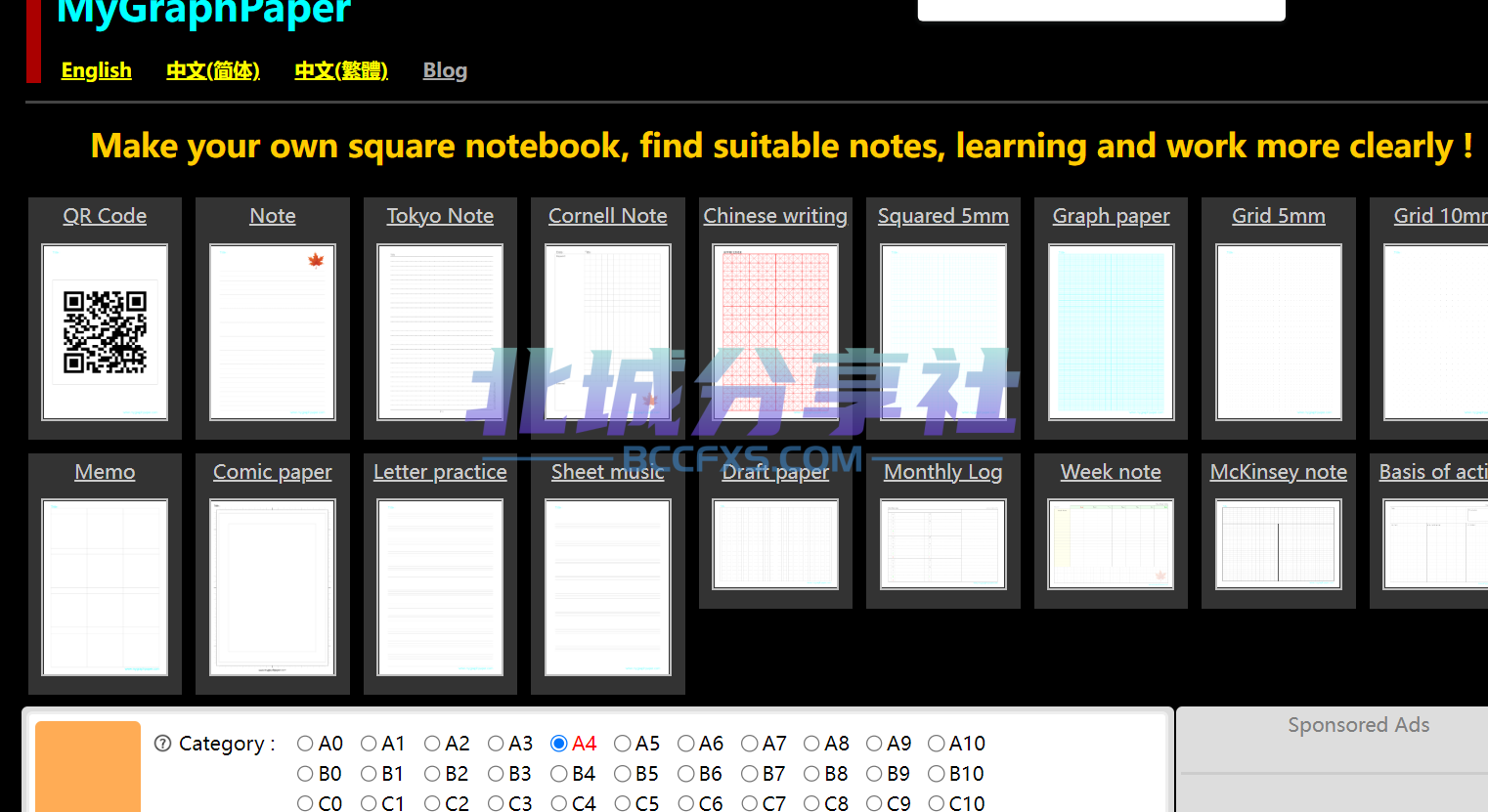
Task: Click the McKinsey note preview image
Action: pyautogui.click(x=1279, y=544)
